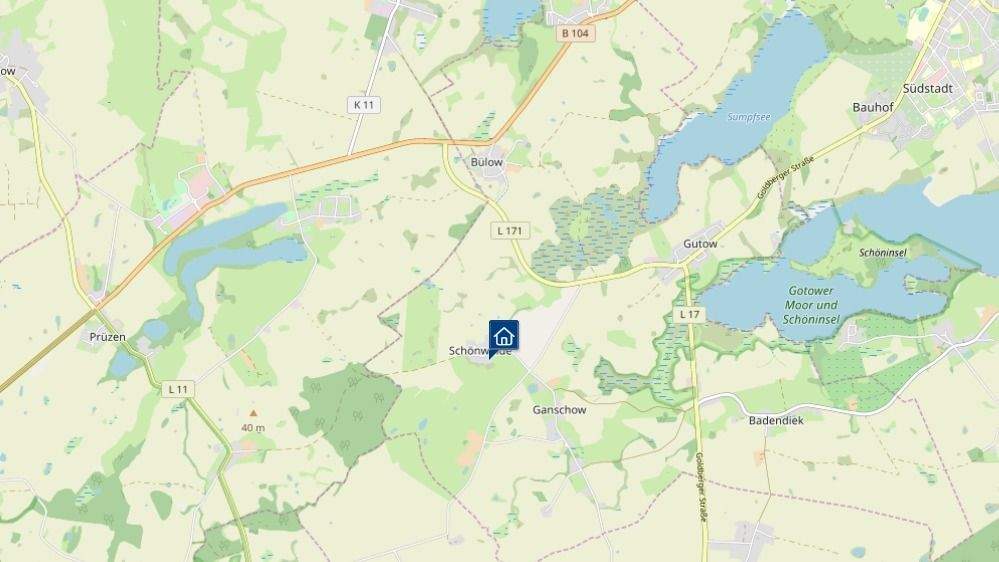Click the B 104 road shield

[575, 33]
